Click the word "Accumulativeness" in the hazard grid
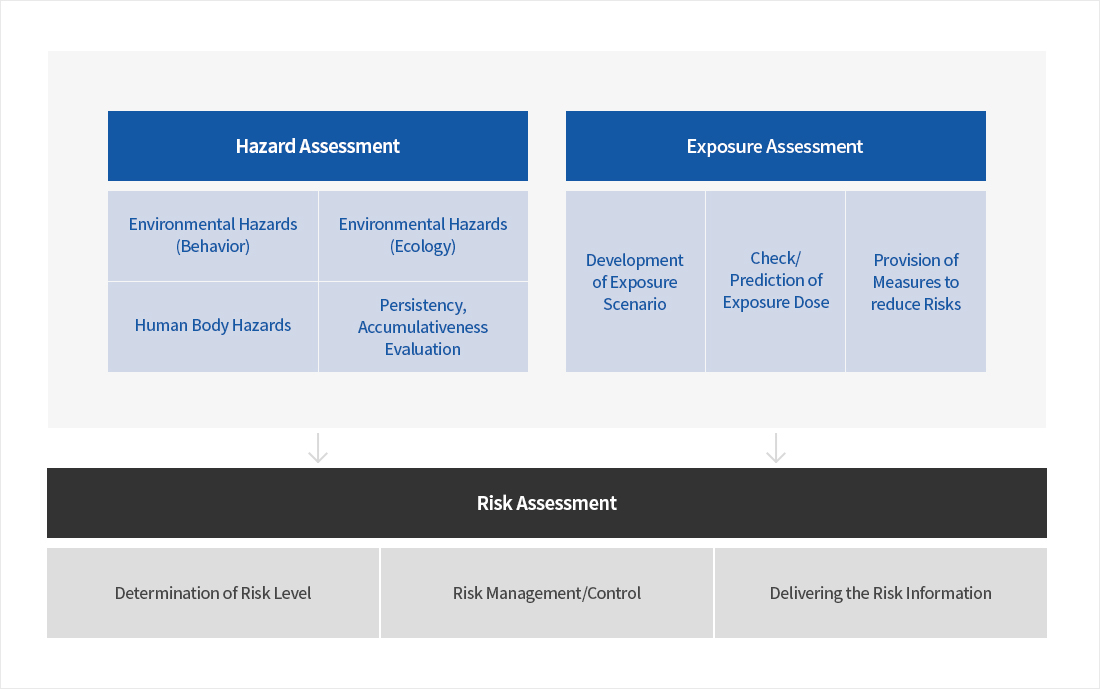Screen dimensions: 1100x689 pyautogui.click(x=423, y=327)
